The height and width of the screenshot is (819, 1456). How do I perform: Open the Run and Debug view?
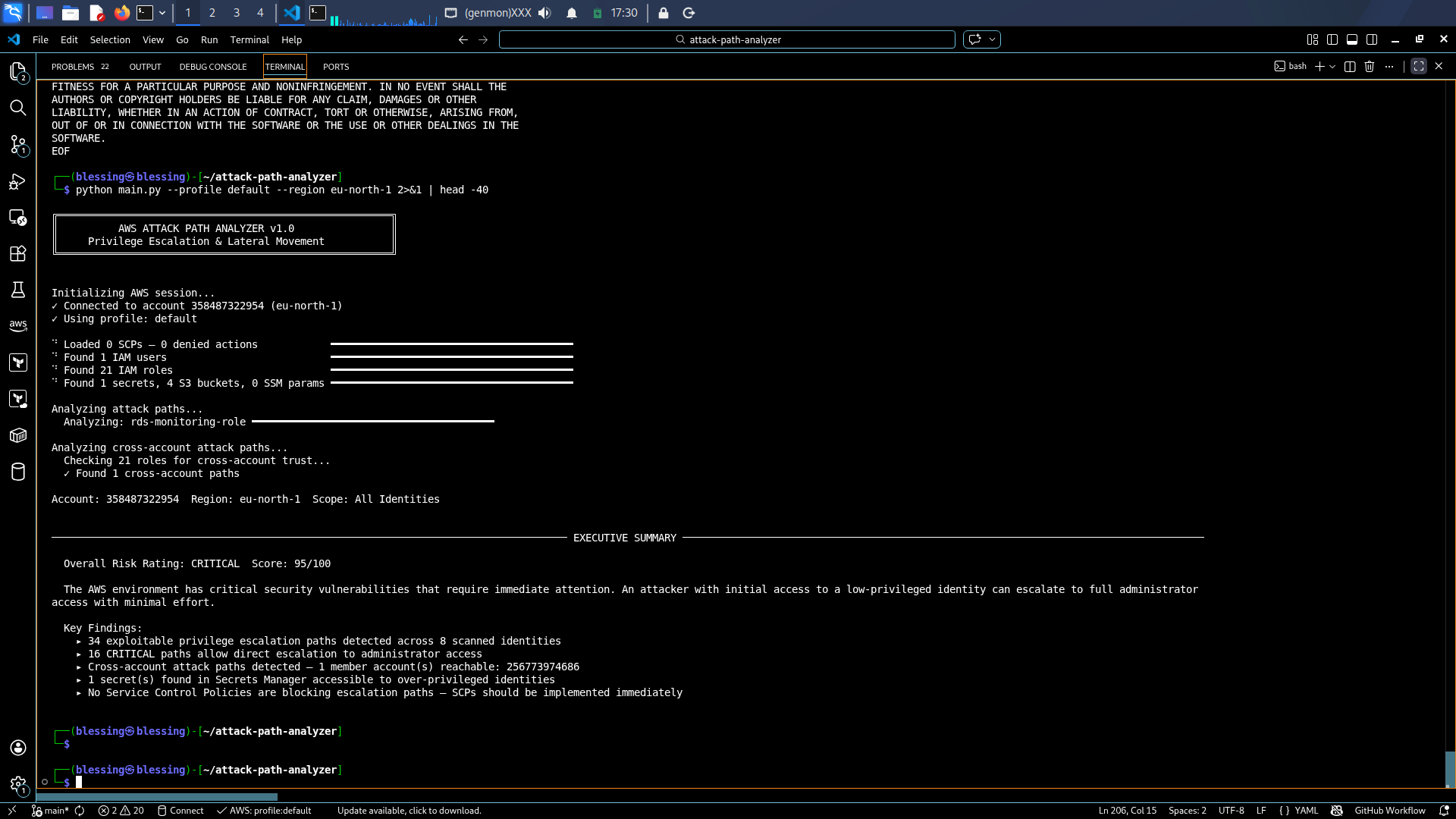pyautogui.click(x=18, y=181)
